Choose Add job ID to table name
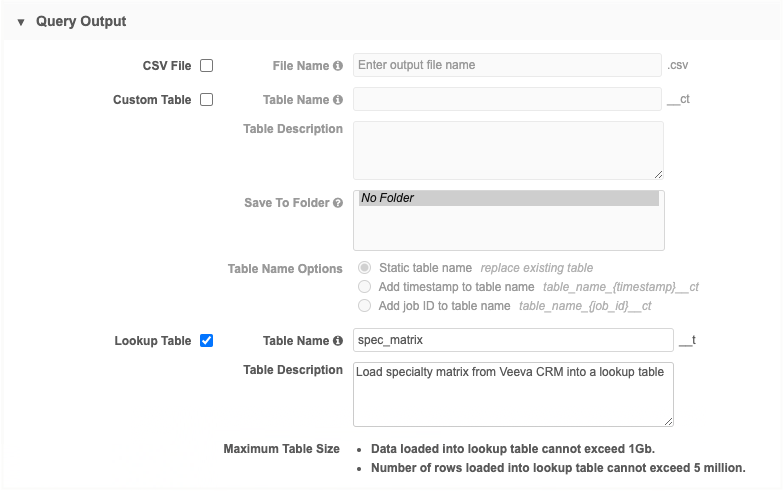The width and height of the screenshot is (784, 491). point(365,306)
